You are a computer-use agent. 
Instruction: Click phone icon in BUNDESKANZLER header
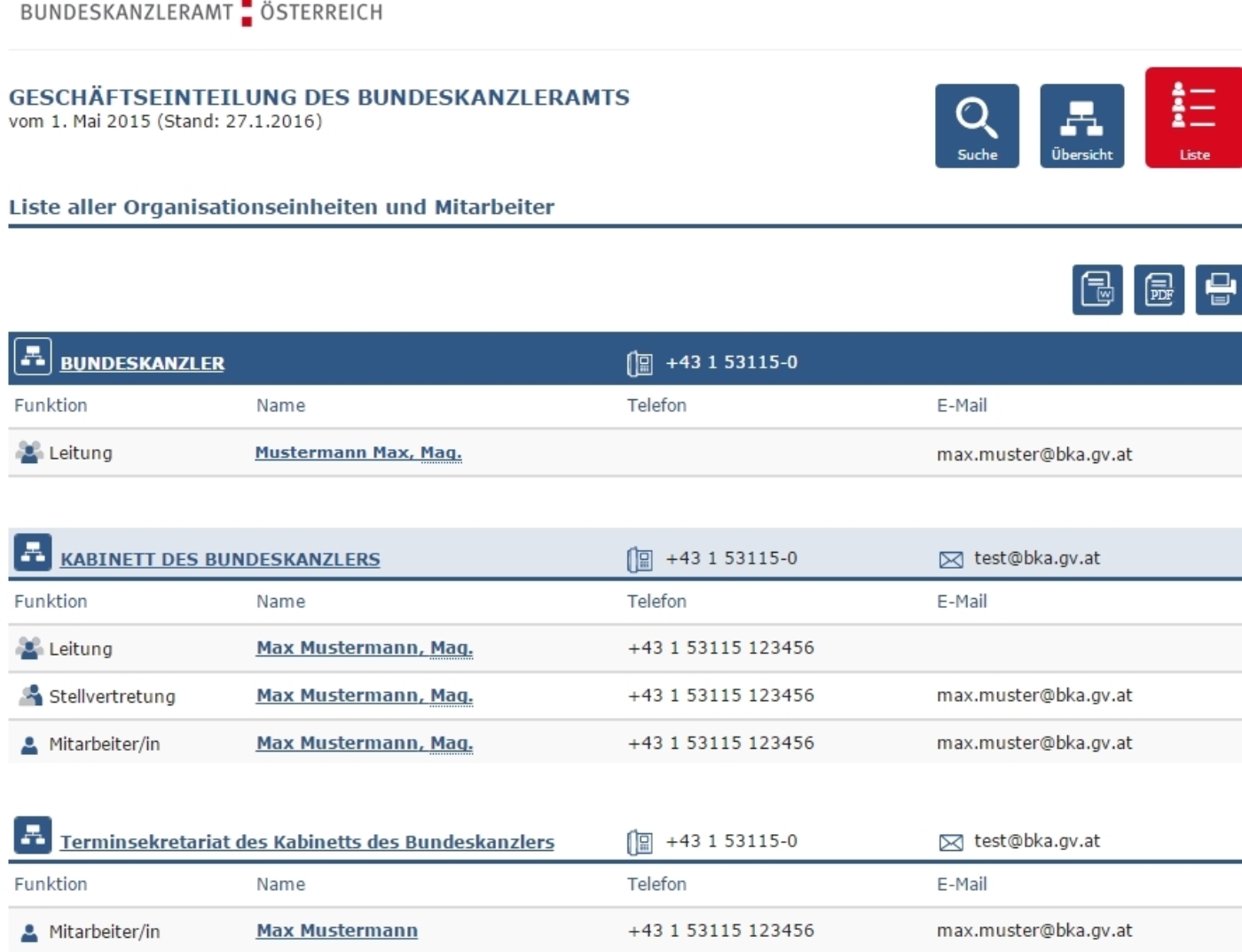[x=640, y=364]
